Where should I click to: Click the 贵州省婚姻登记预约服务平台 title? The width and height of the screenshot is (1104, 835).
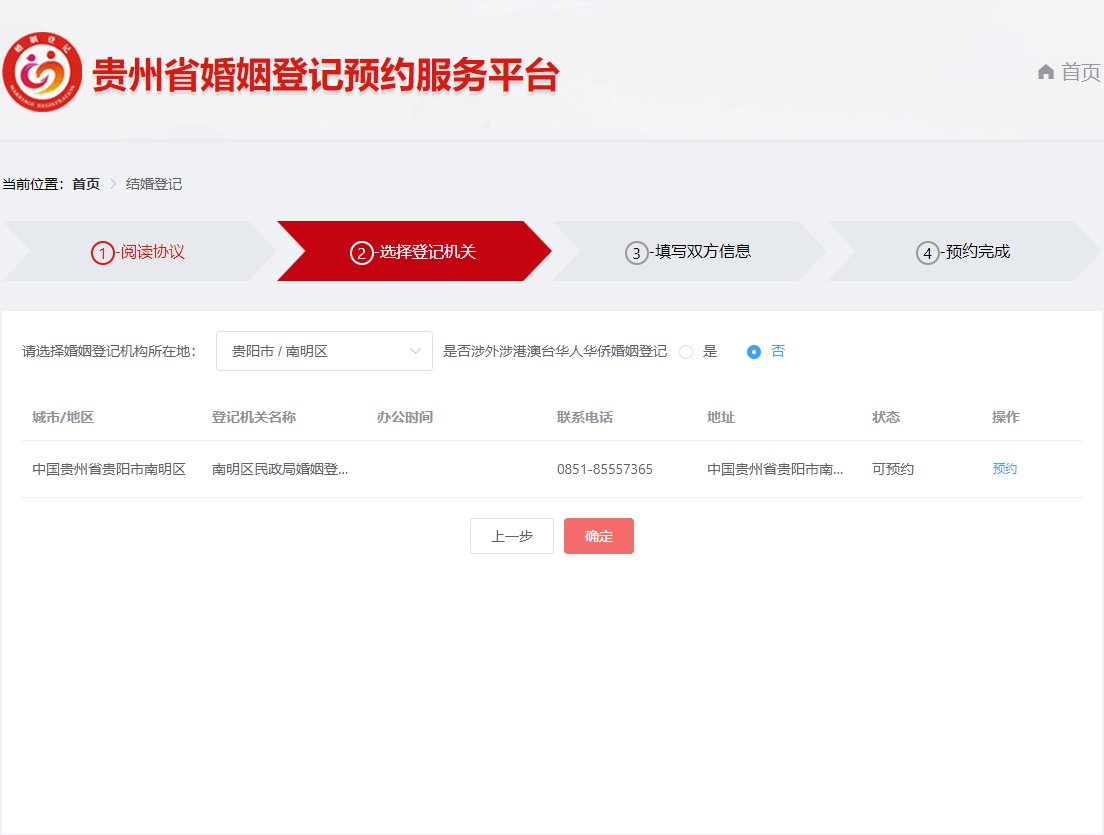click(x=325, y=75)
